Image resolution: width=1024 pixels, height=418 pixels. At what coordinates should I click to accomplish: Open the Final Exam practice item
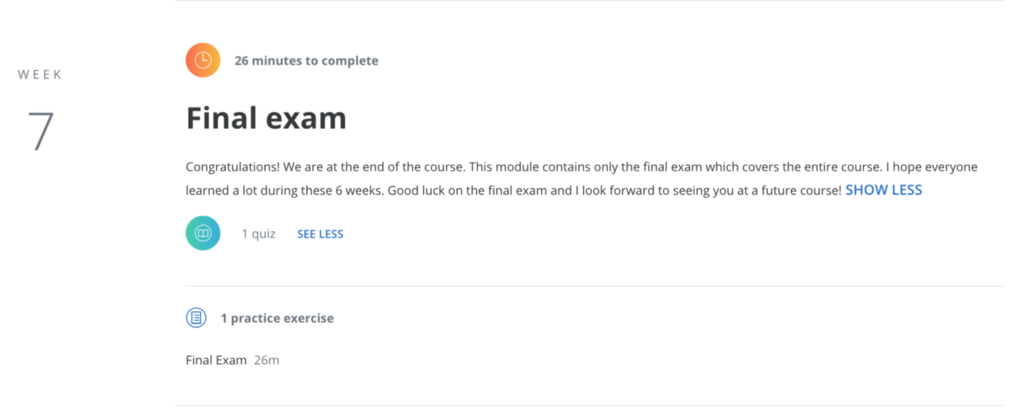point(216,360)
